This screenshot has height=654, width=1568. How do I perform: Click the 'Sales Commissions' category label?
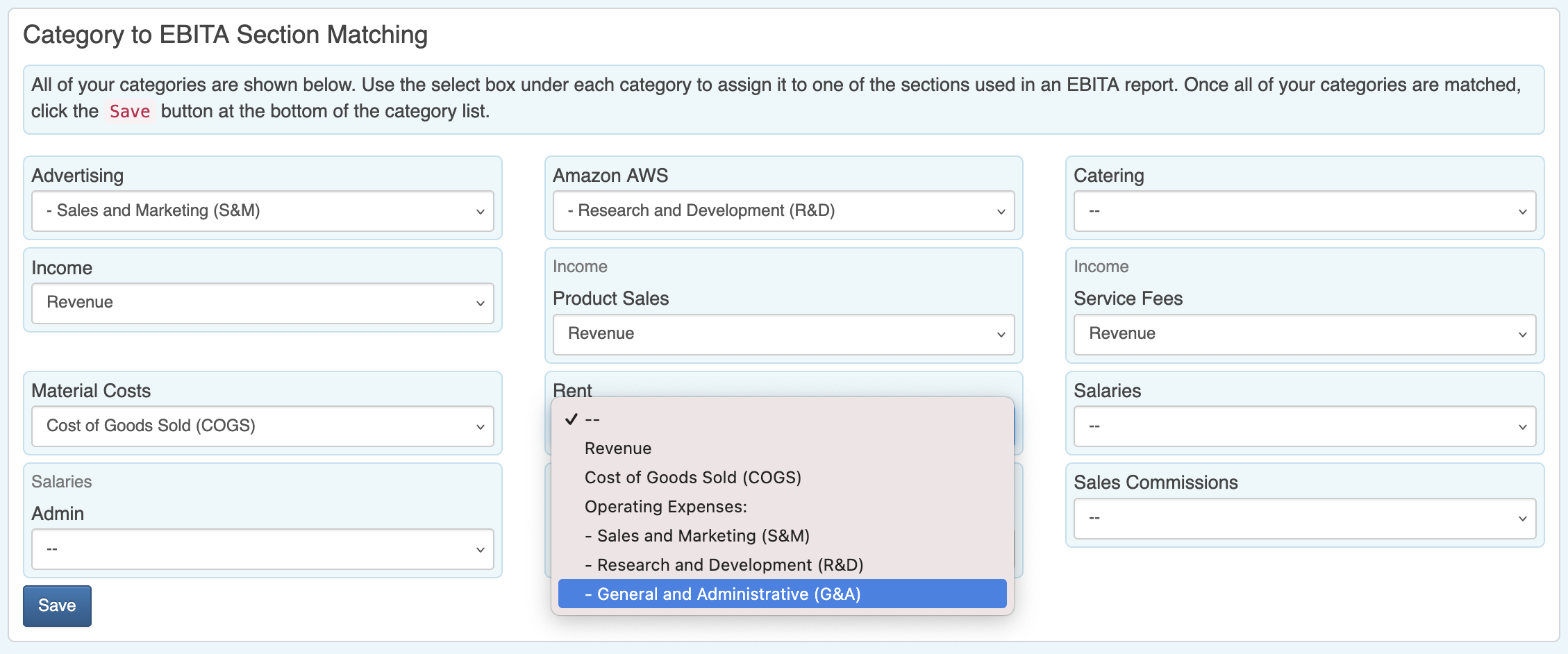pos(1156,483)
